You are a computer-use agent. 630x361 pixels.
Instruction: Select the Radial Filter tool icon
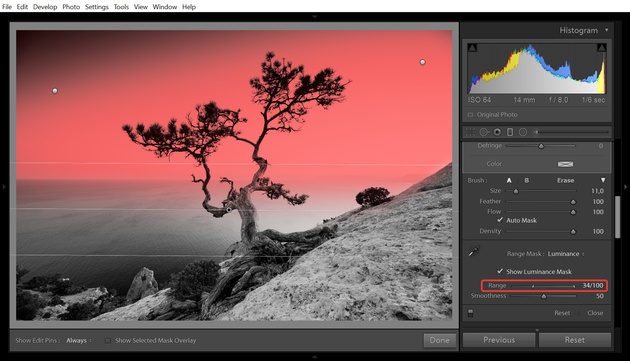[x=523, y=132]
